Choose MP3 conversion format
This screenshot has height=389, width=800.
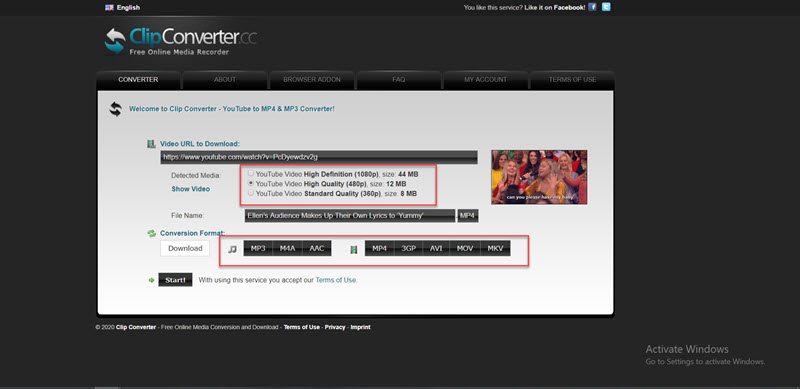258,249
